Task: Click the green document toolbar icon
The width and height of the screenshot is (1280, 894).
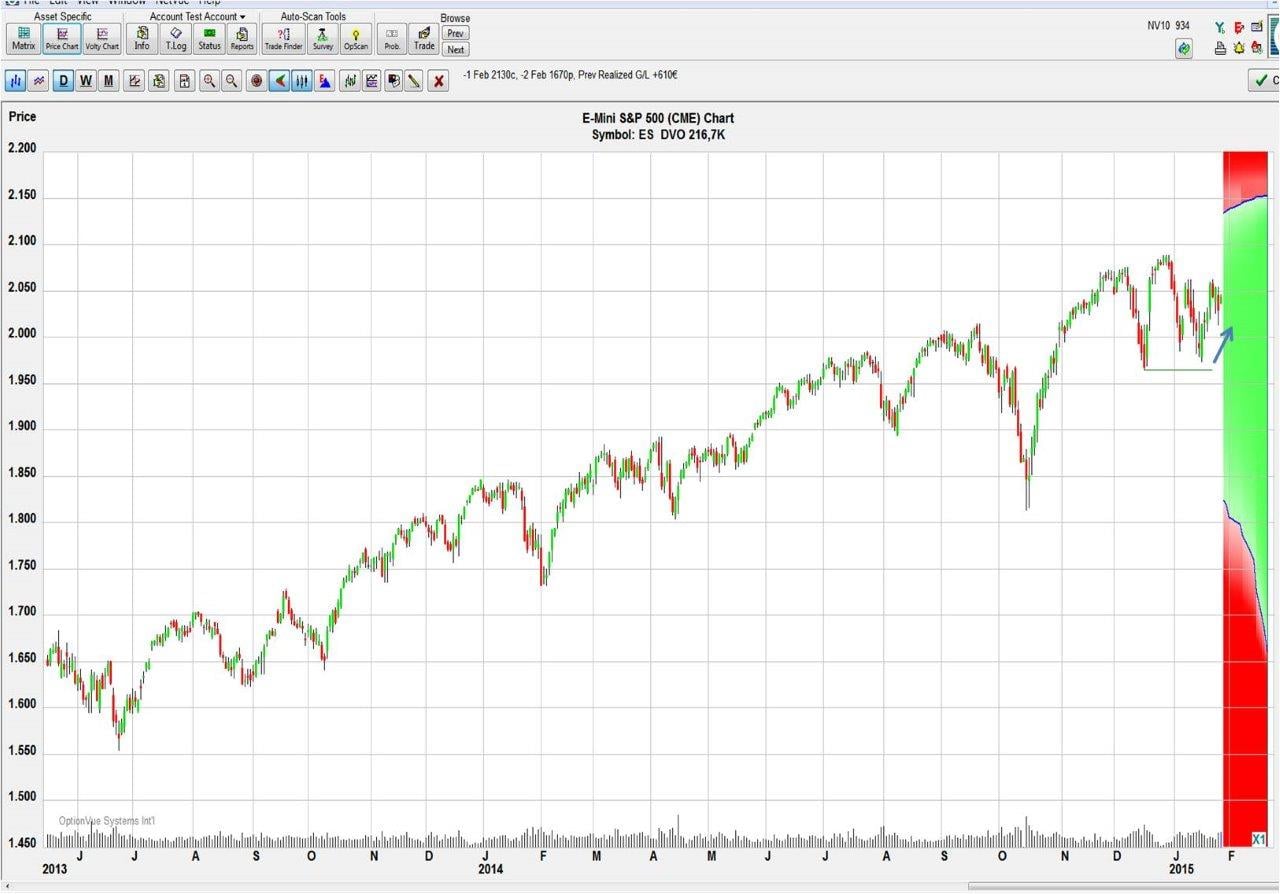Action: [x=159, y=81]
